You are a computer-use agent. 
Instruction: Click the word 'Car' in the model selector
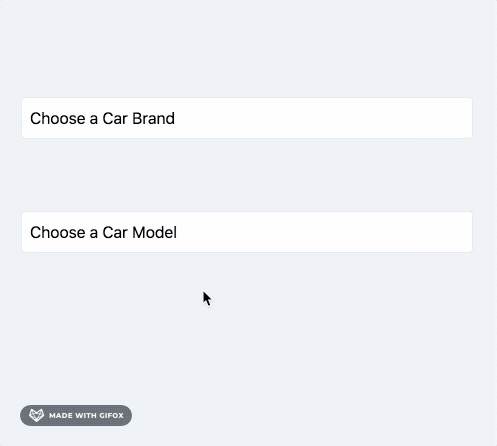click(x=115, y=232)
